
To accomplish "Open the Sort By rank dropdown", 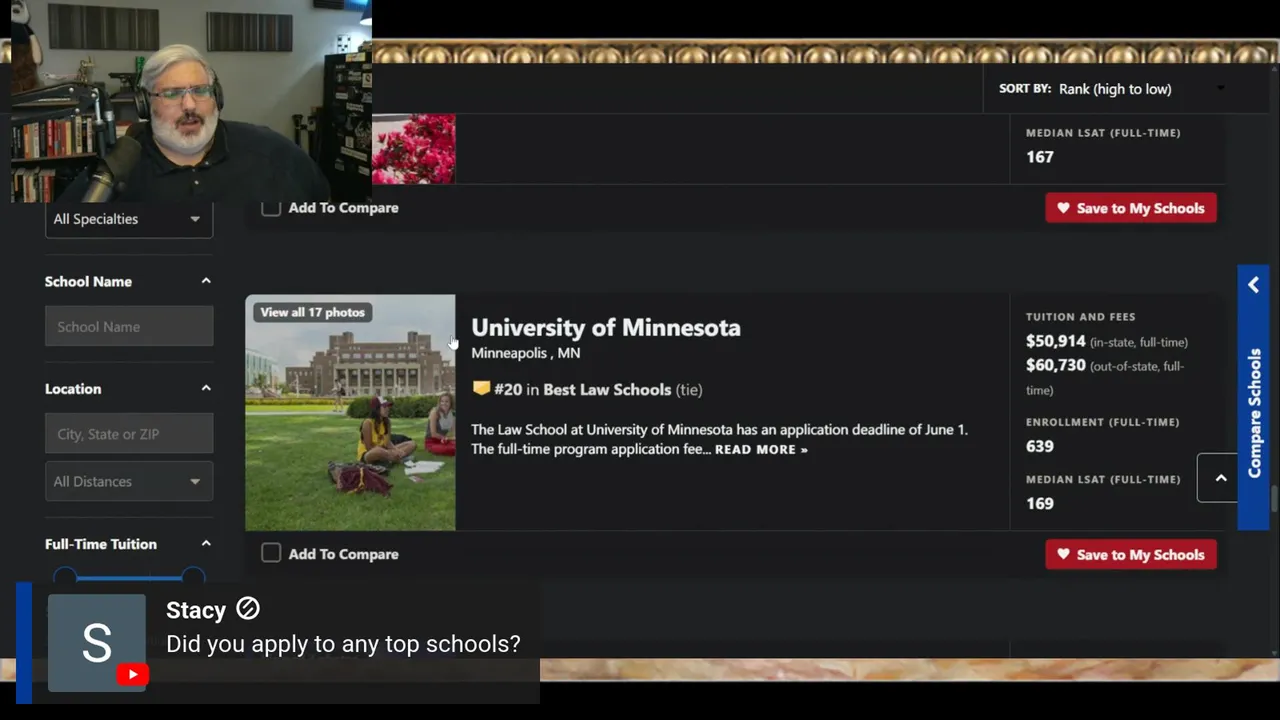I will pyautogui.click(x=1140, y=89).
